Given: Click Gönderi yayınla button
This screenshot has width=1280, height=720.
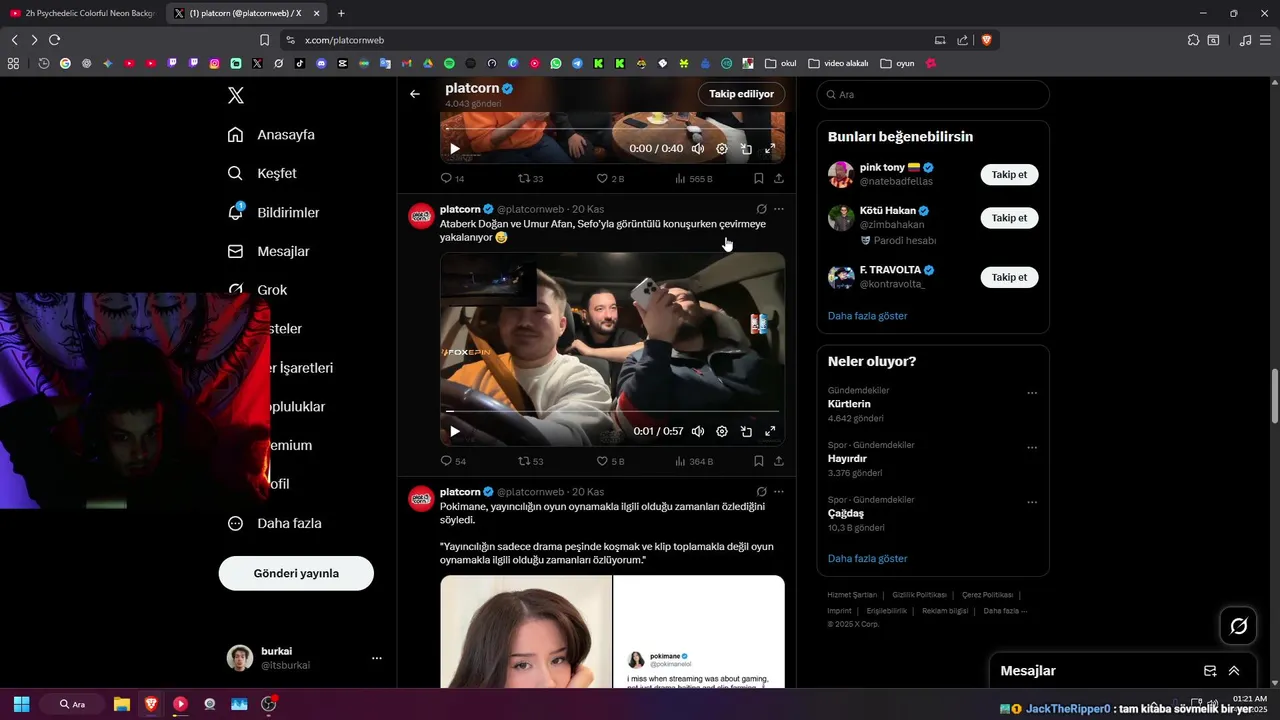Looking at the screenshot, I should 296,573.
